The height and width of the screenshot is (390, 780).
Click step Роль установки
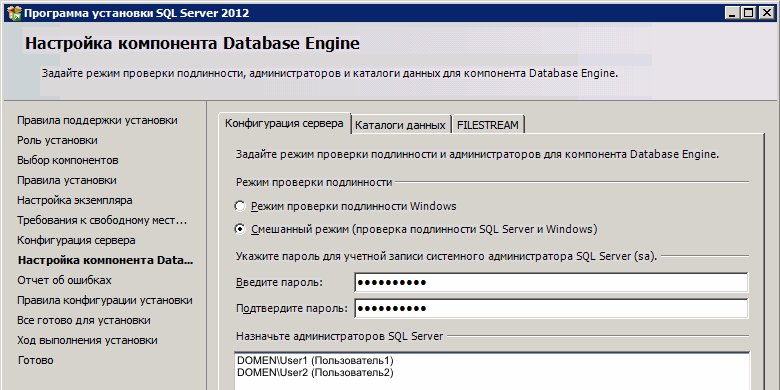(57, 140)
